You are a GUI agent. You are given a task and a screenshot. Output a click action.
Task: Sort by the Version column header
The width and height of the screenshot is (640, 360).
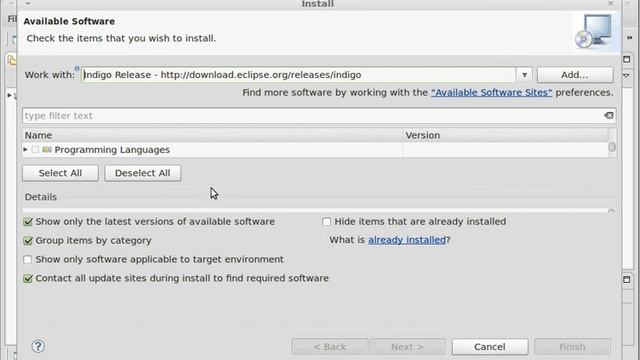(x=505, y=135)
